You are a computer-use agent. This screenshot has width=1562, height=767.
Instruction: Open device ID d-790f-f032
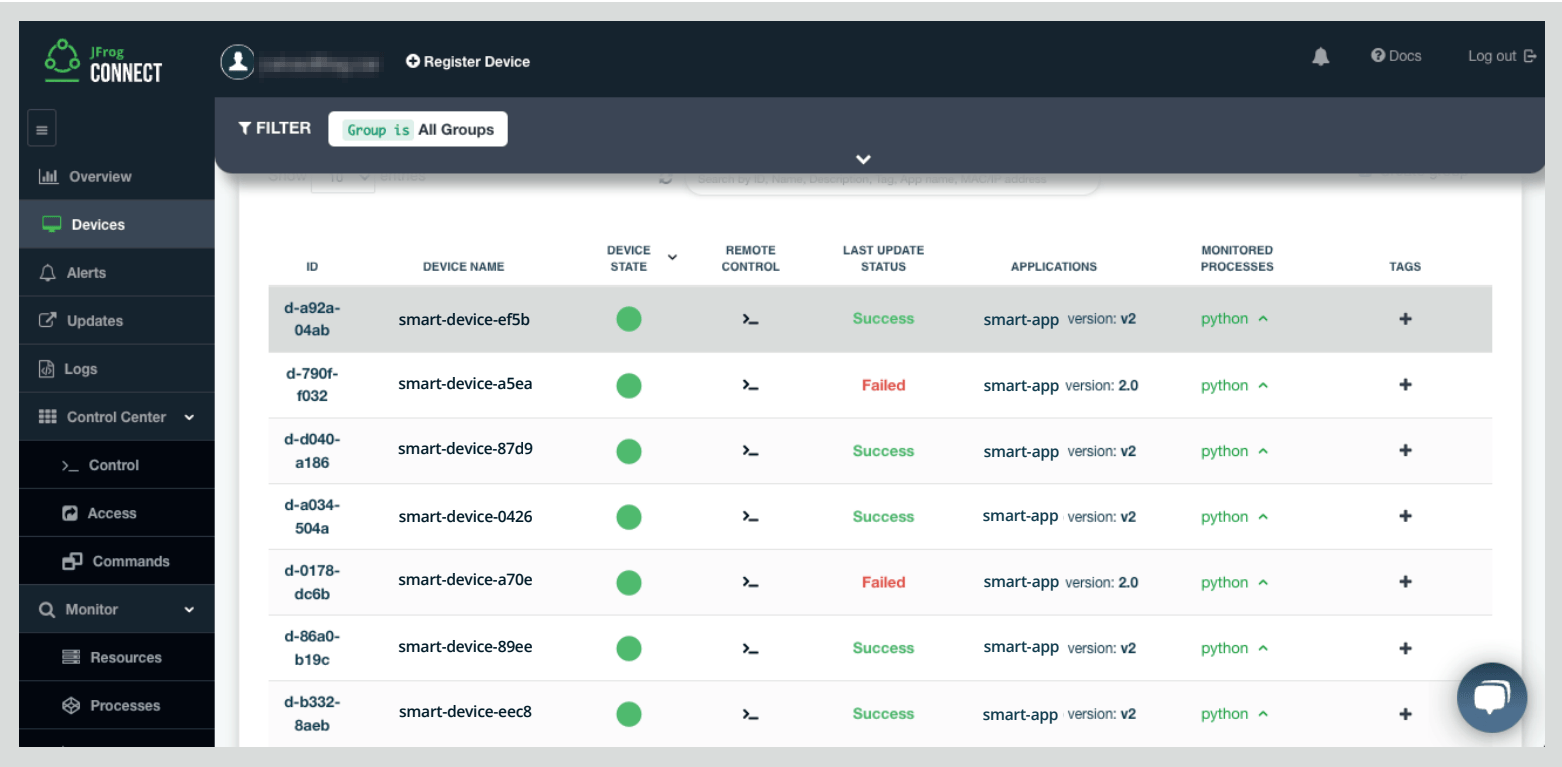312,385
